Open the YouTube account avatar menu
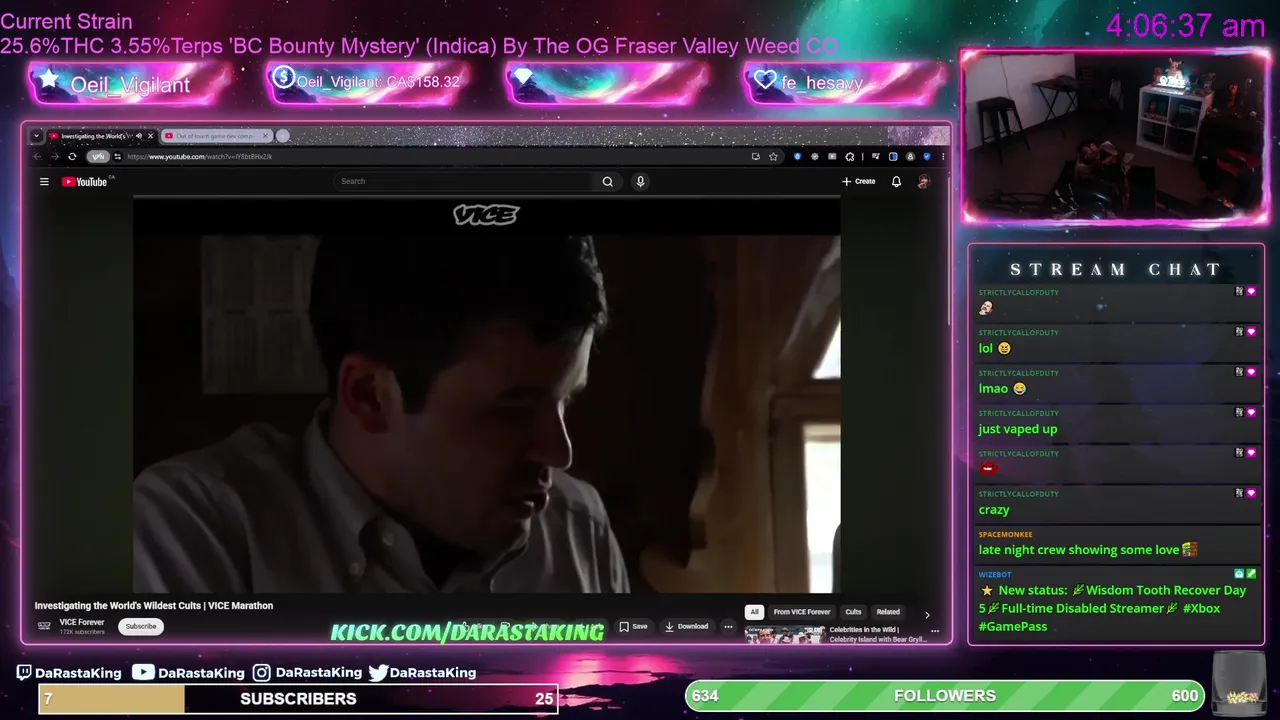This screenshot has width=1280, height=720. pos(923,181)
